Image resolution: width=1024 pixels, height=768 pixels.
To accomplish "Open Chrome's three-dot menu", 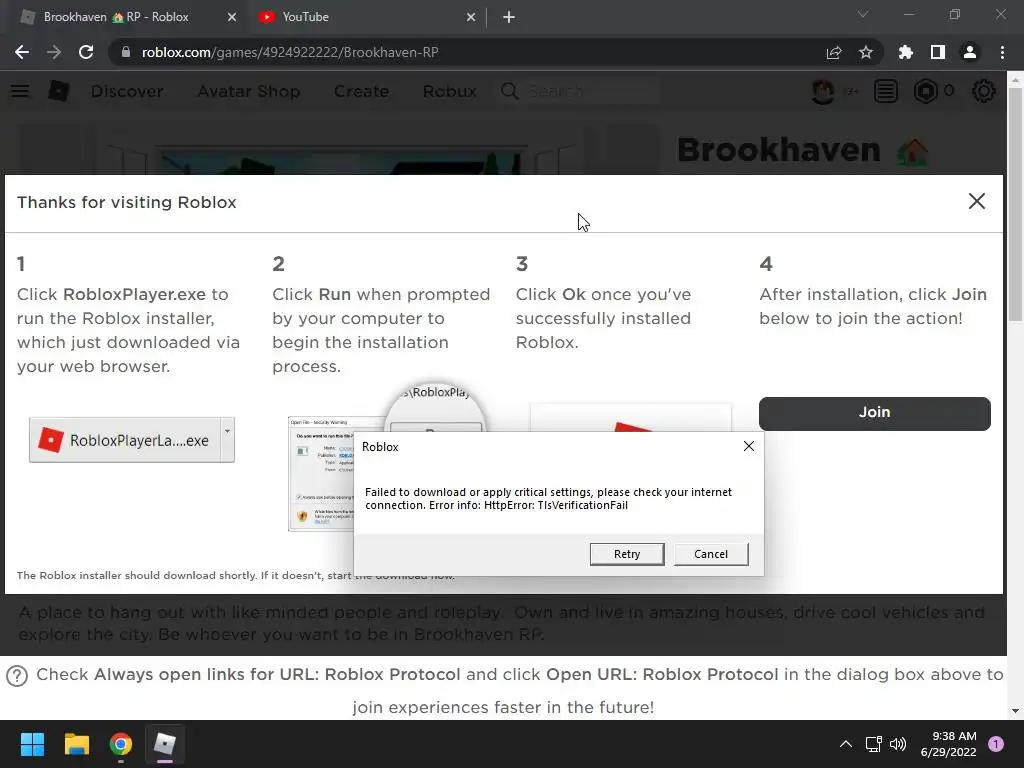I will 1002,52.
